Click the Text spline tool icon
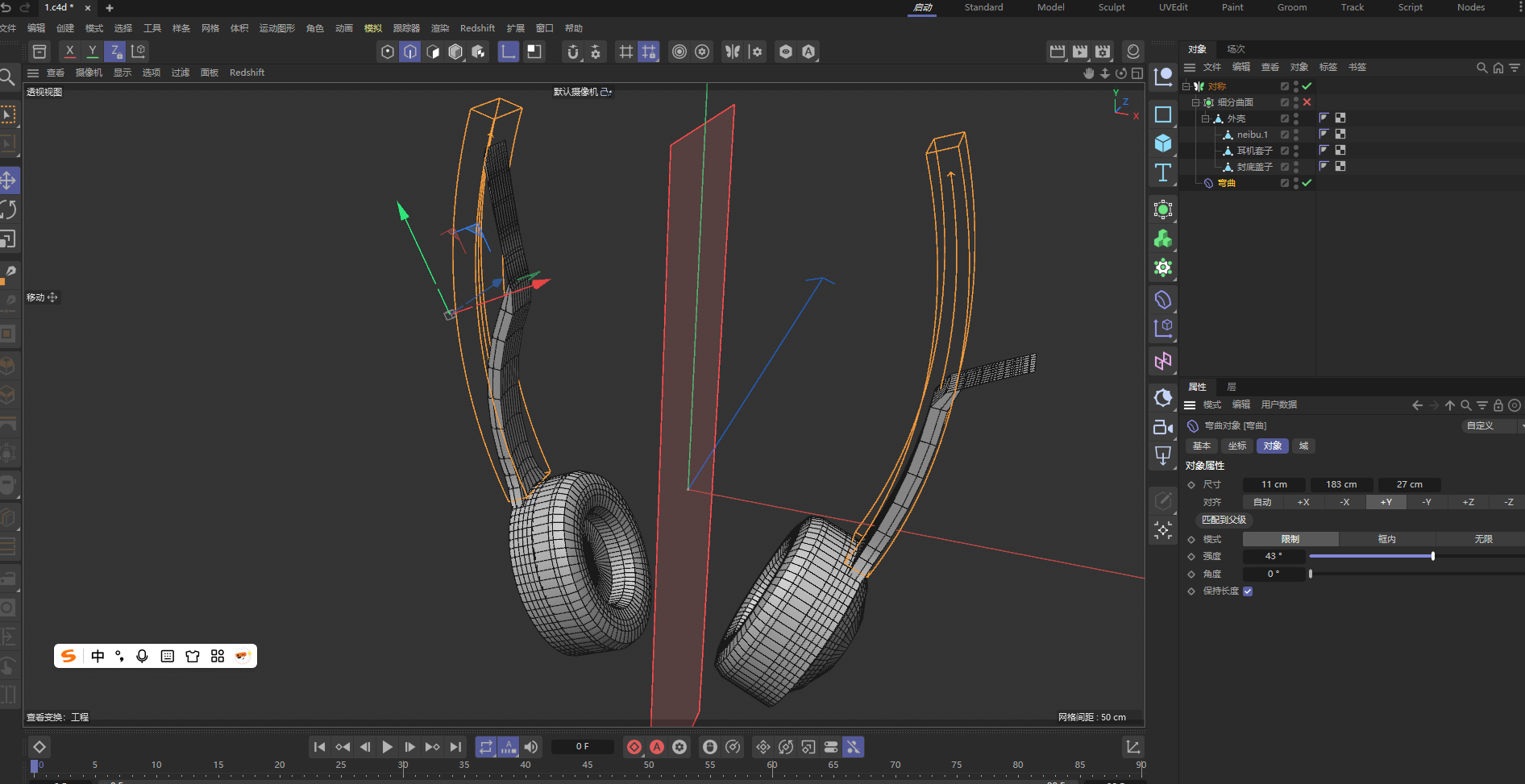Screen dimensions: 1525x784 point(1162,172)
